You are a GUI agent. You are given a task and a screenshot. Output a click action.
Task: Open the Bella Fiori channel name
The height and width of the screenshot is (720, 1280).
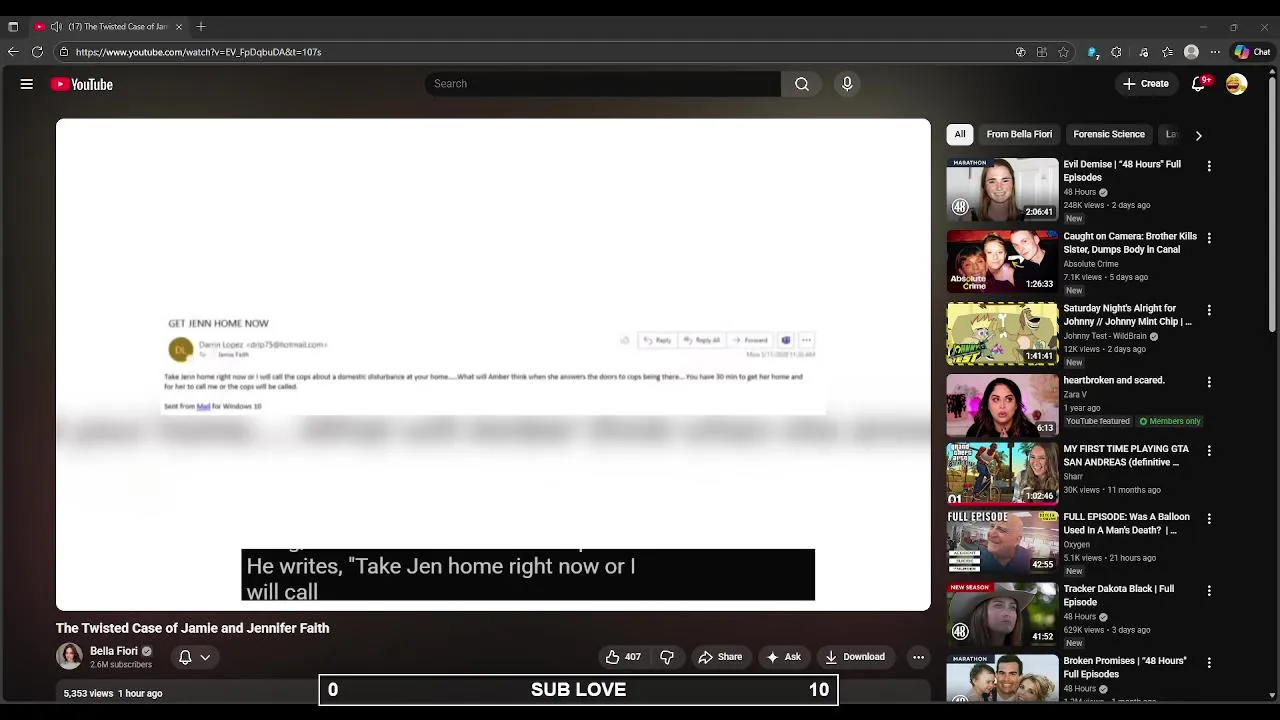(114, 651)
